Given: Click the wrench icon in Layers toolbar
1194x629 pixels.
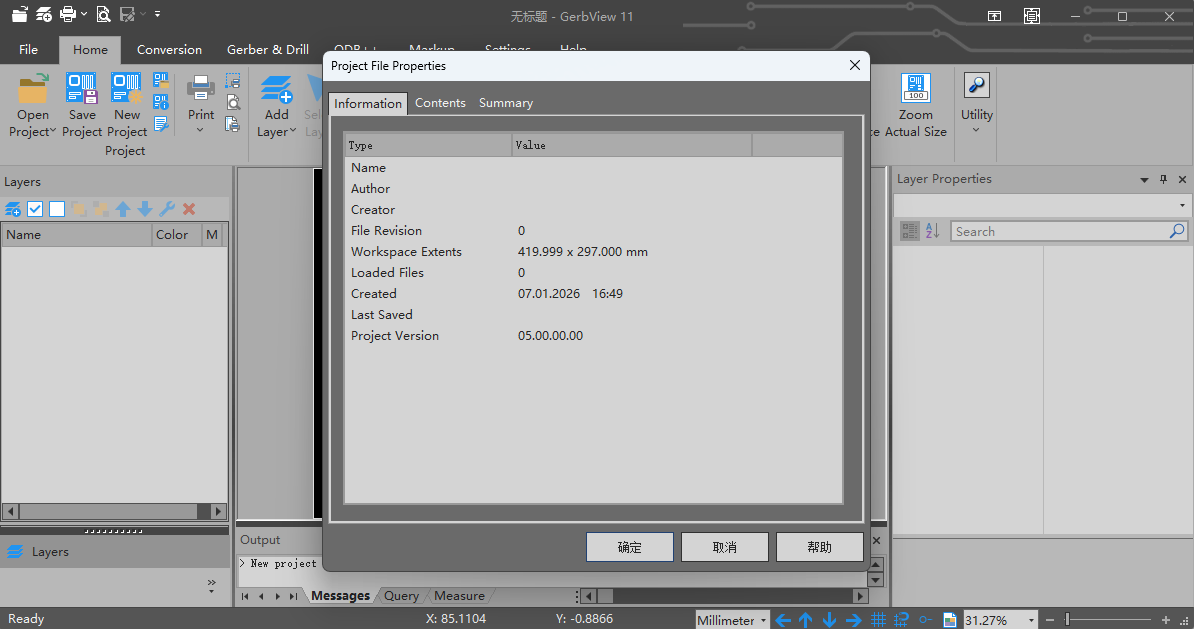Looking at the screenshot, I should [167, 209].
